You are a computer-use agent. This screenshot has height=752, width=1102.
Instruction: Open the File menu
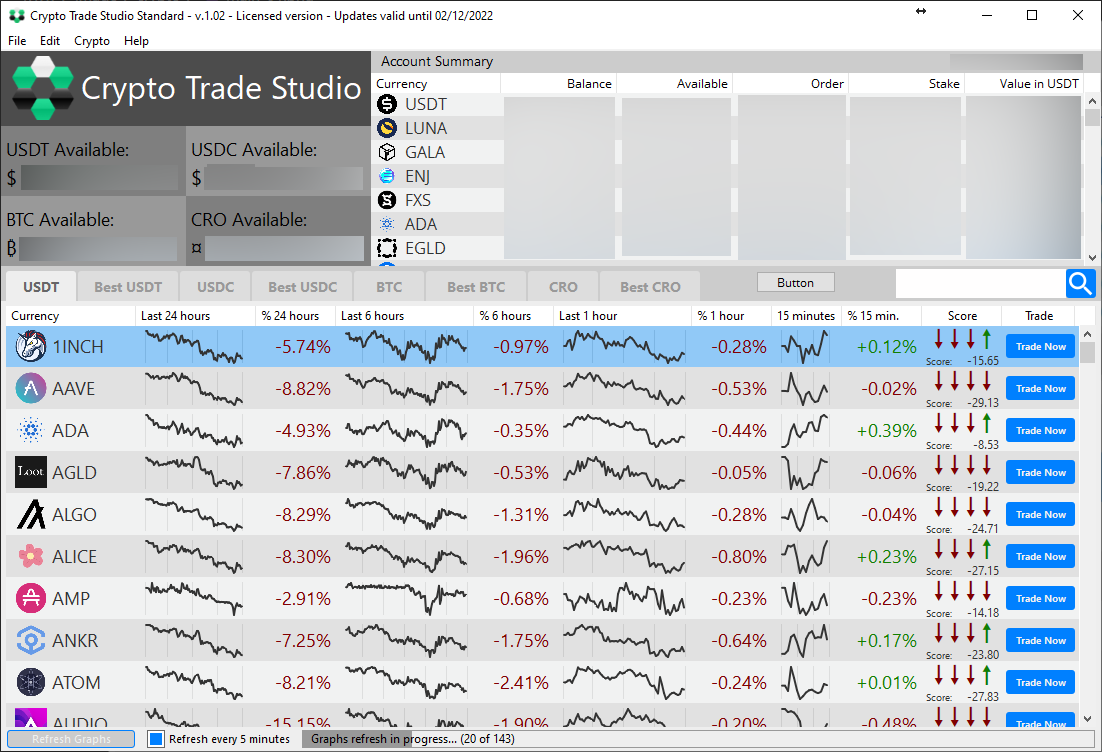coord(17,41)
